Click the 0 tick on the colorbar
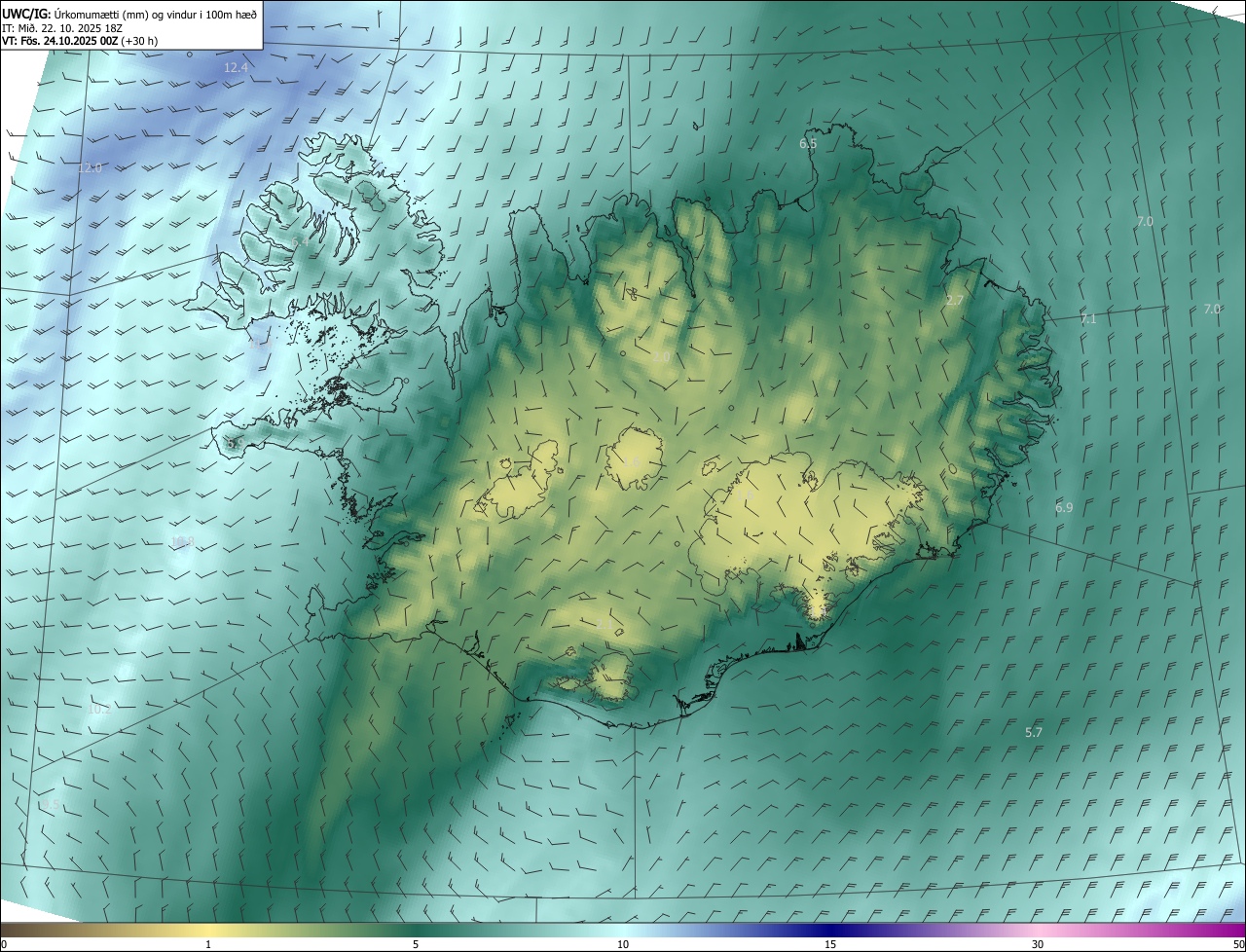The width and height of the screenshot is (1246, 952). point(4,945)
